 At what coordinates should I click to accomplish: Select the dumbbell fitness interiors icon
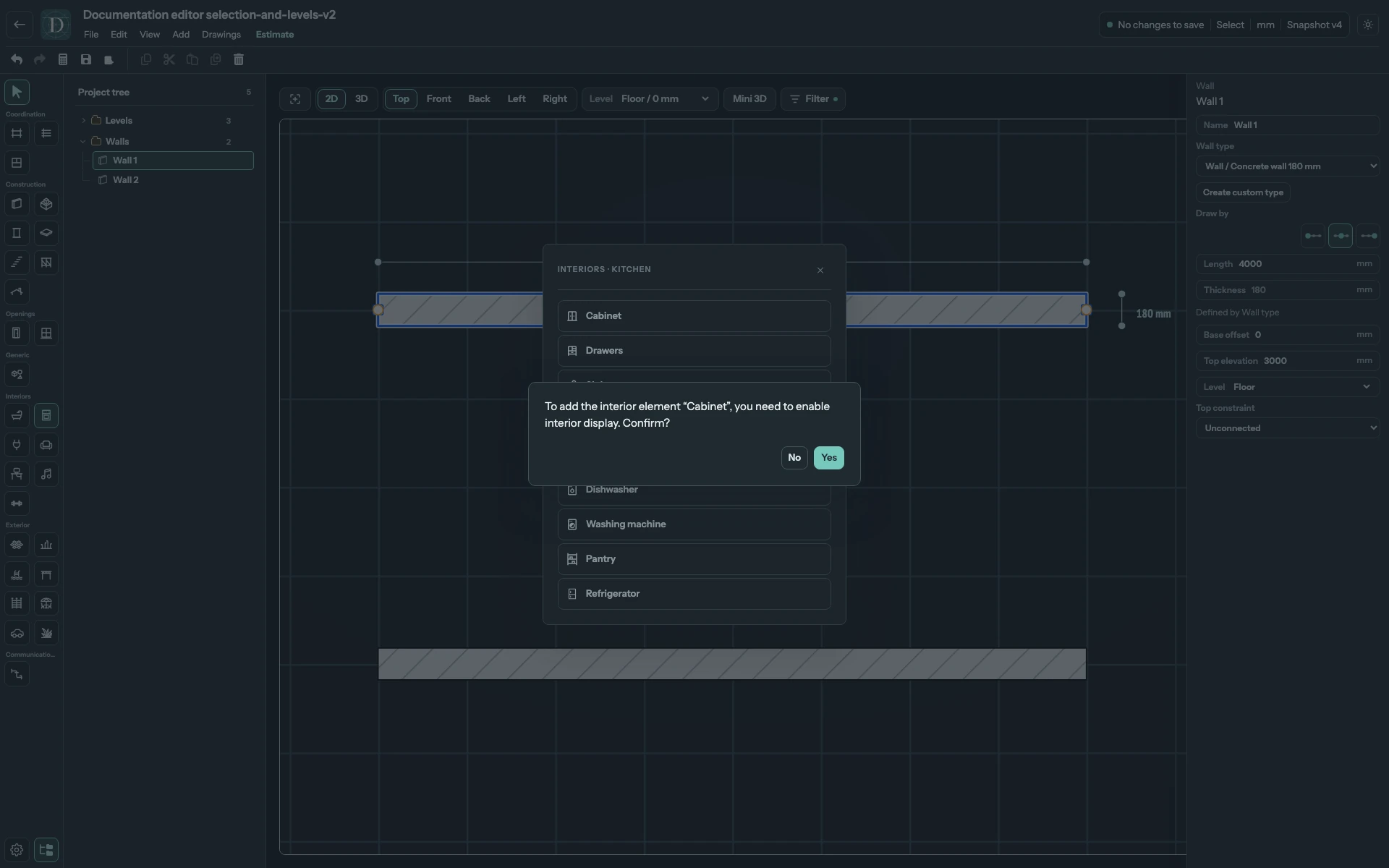click(x=17, y=503)
